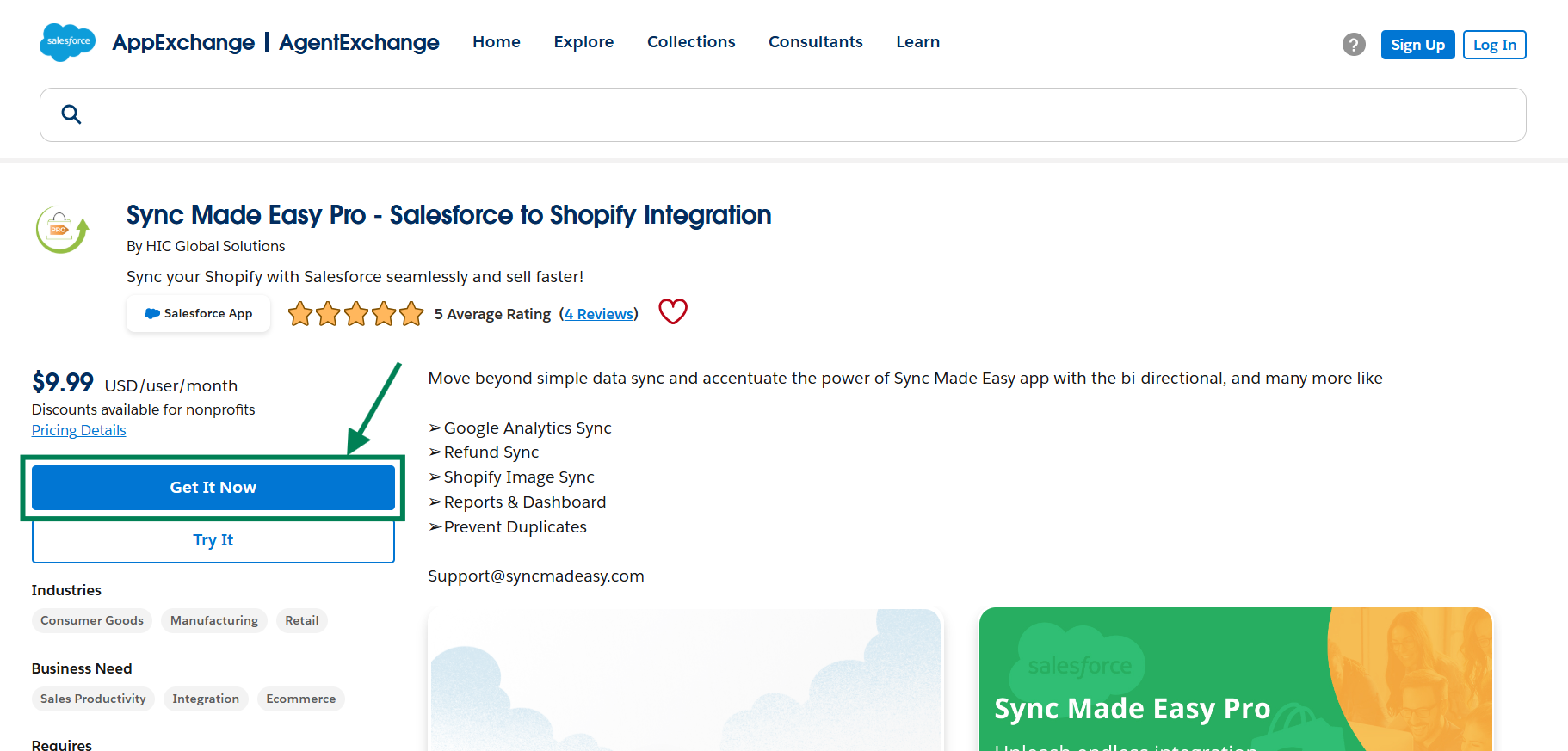The height and width of the screenshot is (751, 1568).
Task: Click the five-star rating icons
Action: [x=355, y=314]
